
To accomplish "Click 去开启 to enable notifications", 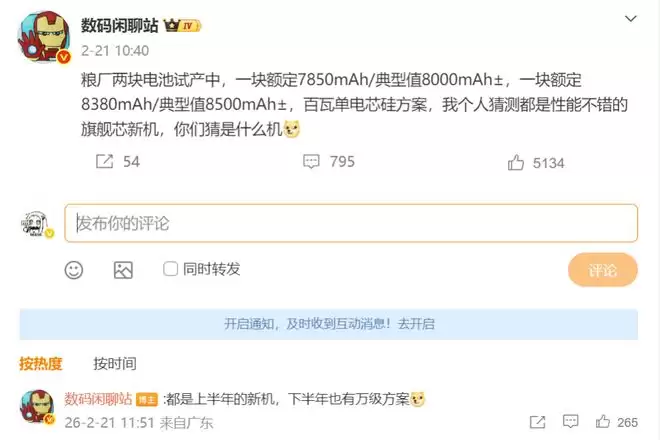I will (x=416, y=324).
